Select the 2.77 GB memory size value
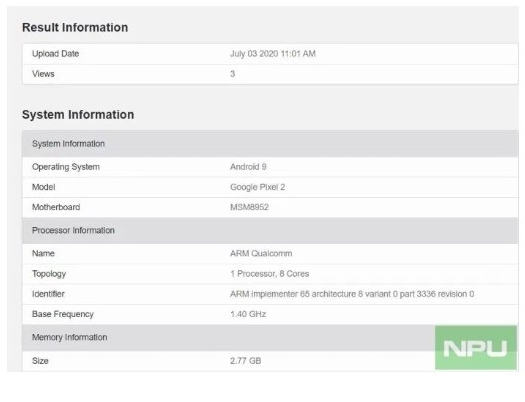 pyautogui.click(x=245, y=361)
